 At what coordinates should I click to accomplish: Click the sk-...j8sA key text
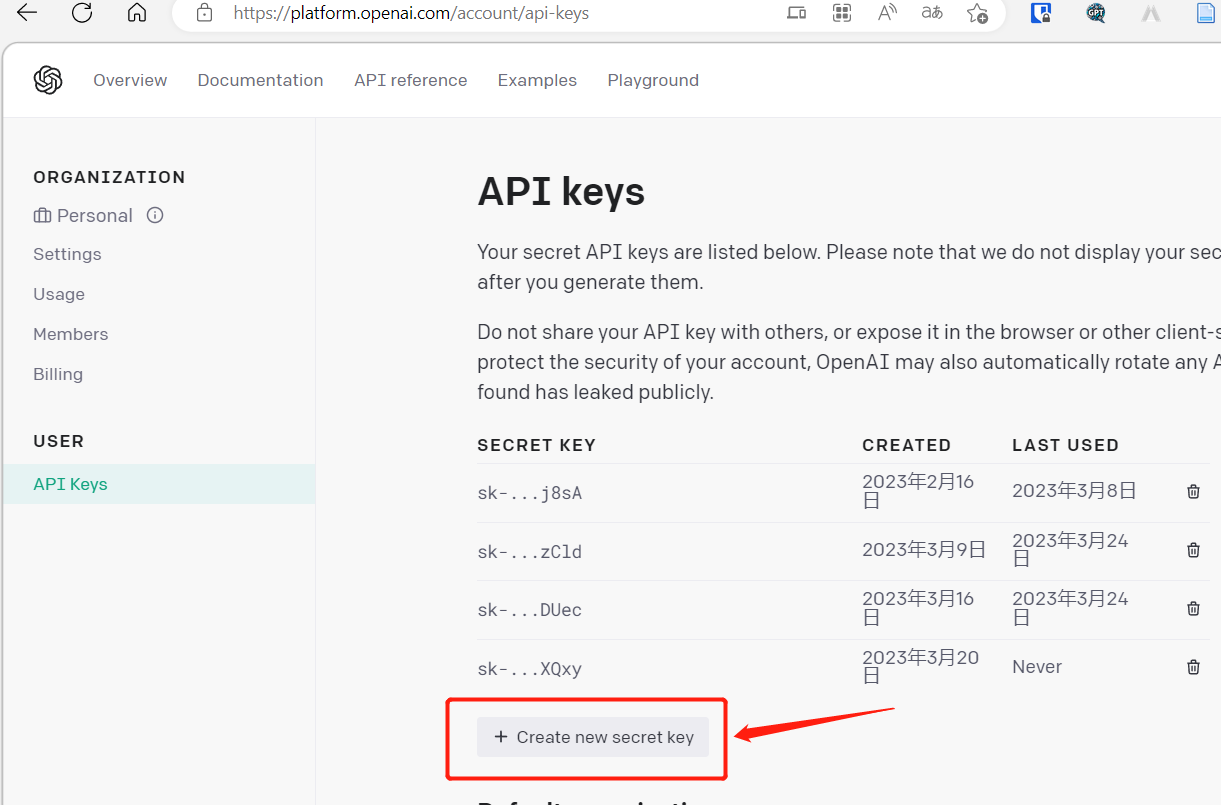[529, 492]
